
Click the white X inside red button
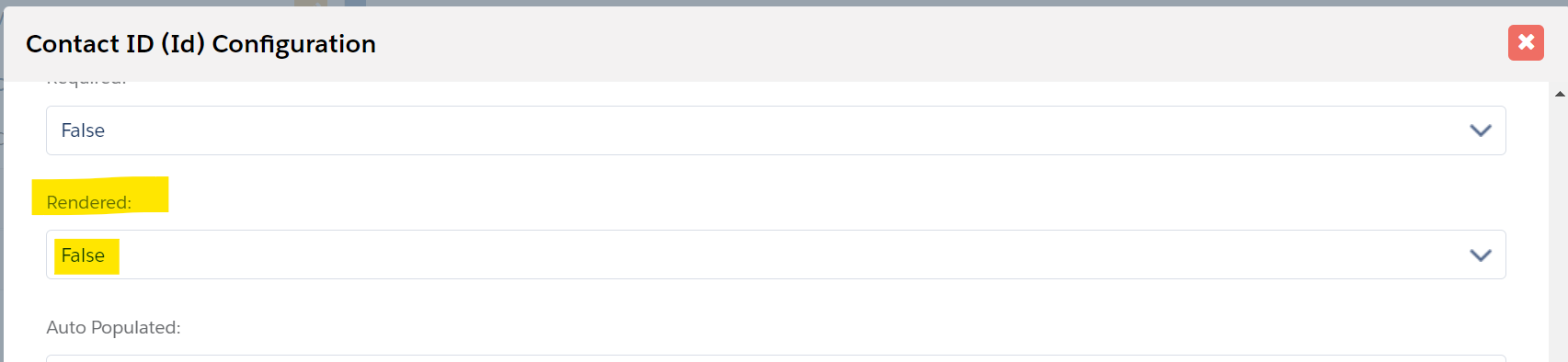(1526, 42)
